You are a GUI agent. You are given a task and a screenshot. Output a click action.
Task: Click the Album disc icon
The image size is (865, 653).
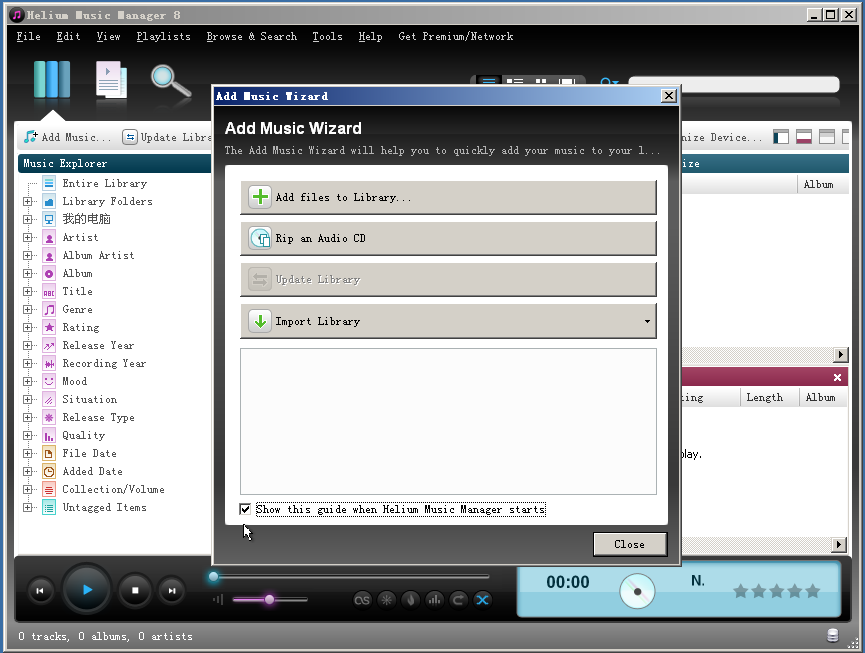click(x=49, y=274)
